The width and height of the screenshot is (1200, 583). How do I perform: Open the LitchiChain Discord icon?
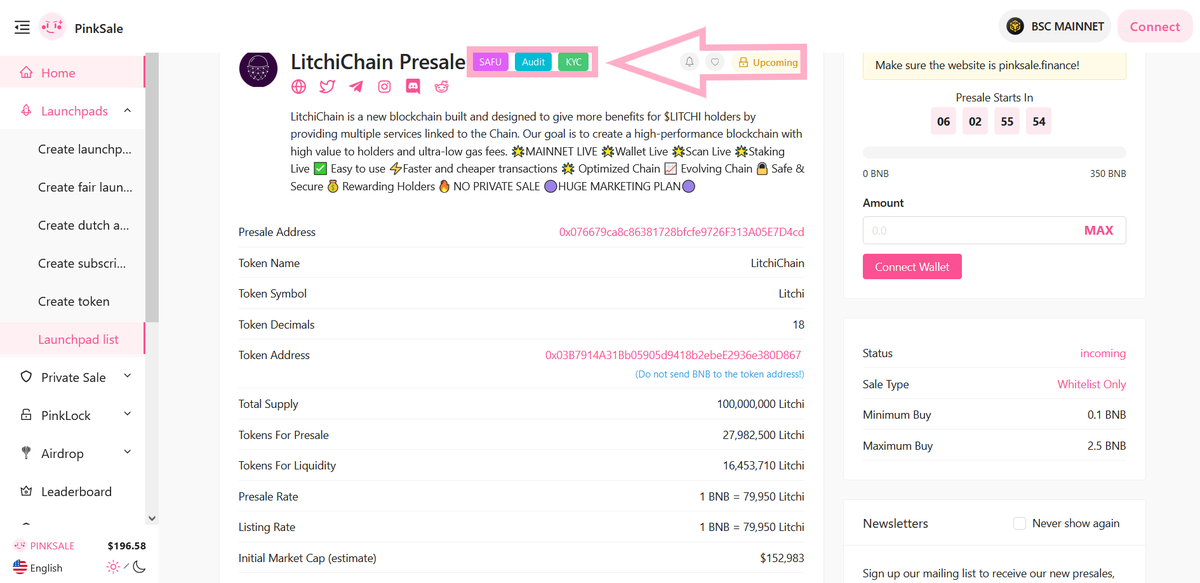point(413,88)
